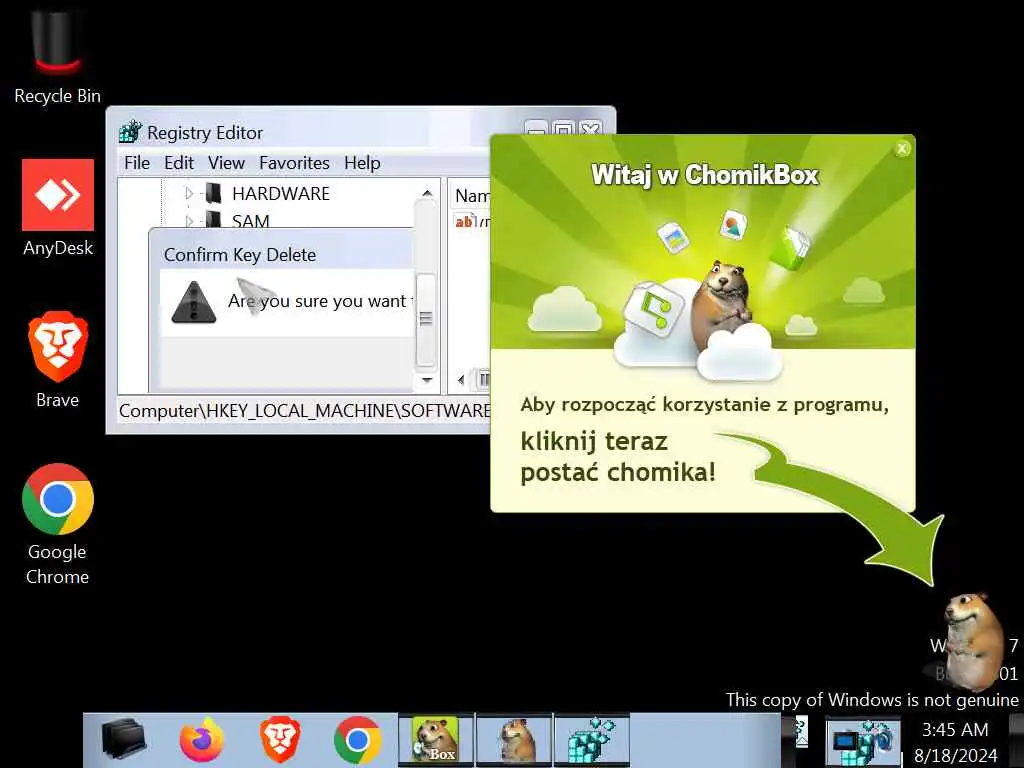Open the View menu in Registry Editor
The height and width of the screenshot is (768, 1024).
(226, 163)
